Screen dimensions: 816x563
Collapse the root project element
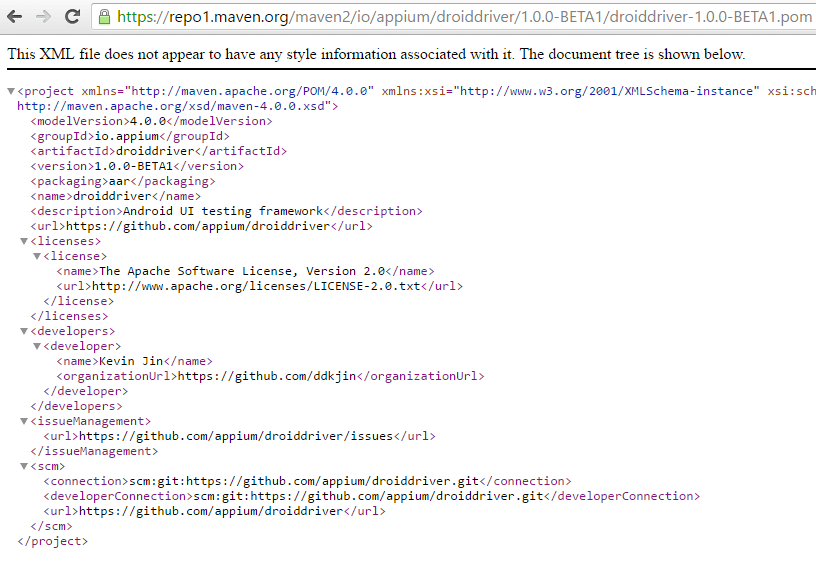click(11, 91)
